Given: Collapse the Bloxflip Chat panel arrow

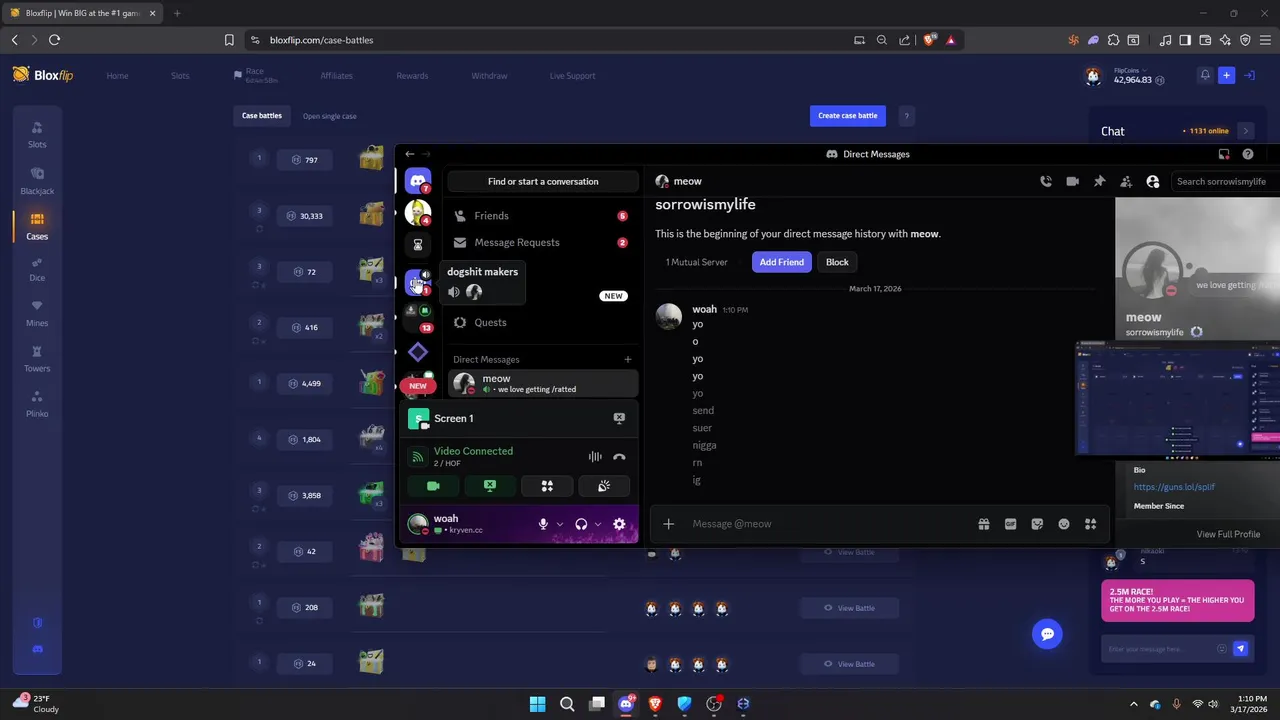Looking at the screenshot, I should point(1245,131).
